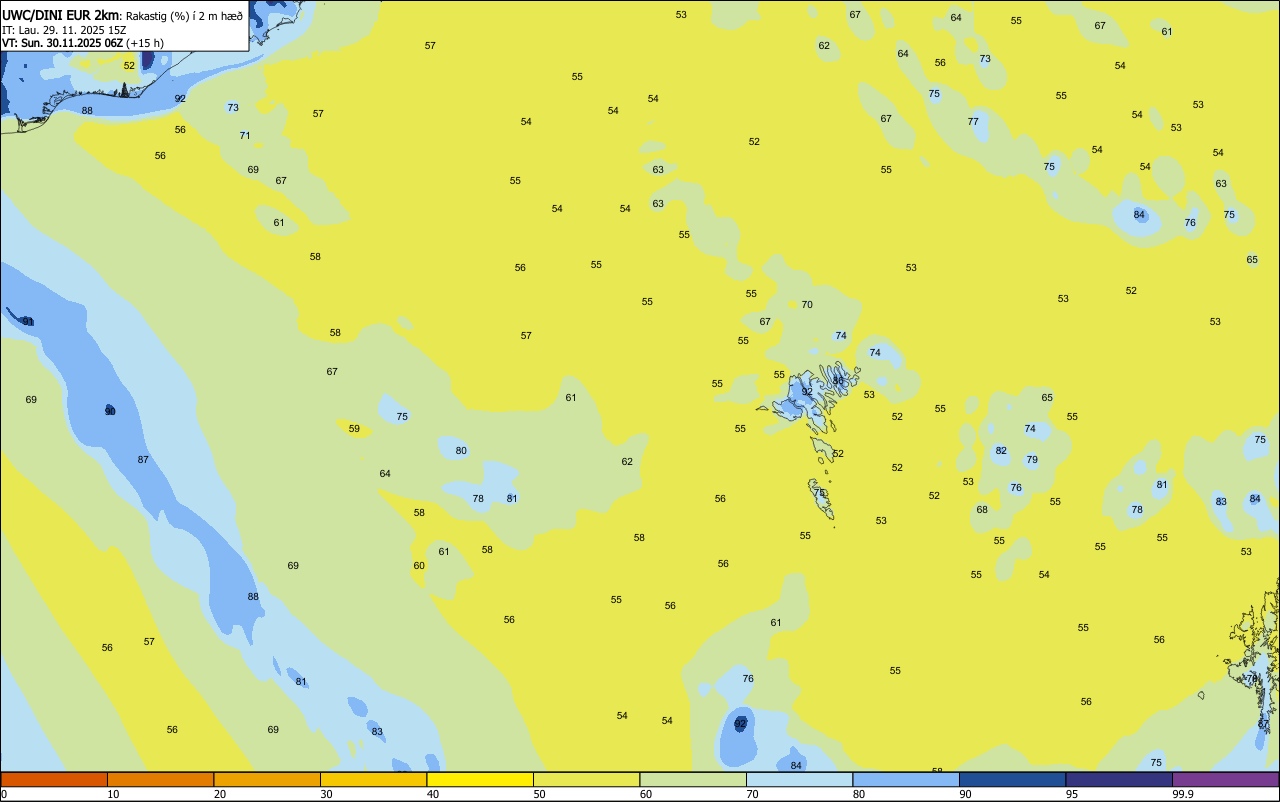The height and width of the screenshot is (802, 1280).
Task: Select the bright yellow 40–50 legend swatch
Action: pyautogui.click(x=480, y=779)
